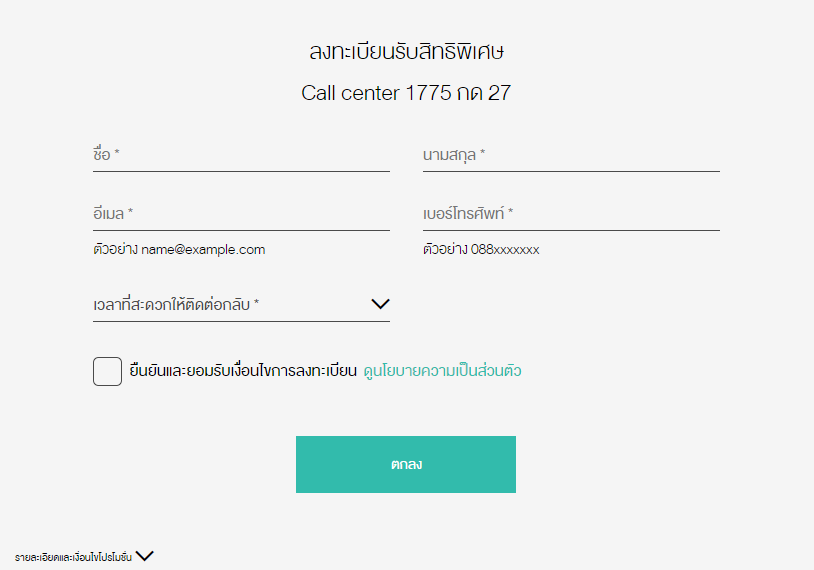Click the นามสกุล last name input field
Image resolution: width=814 pixels, height=570 pixels.
click(x=571, y=155)
